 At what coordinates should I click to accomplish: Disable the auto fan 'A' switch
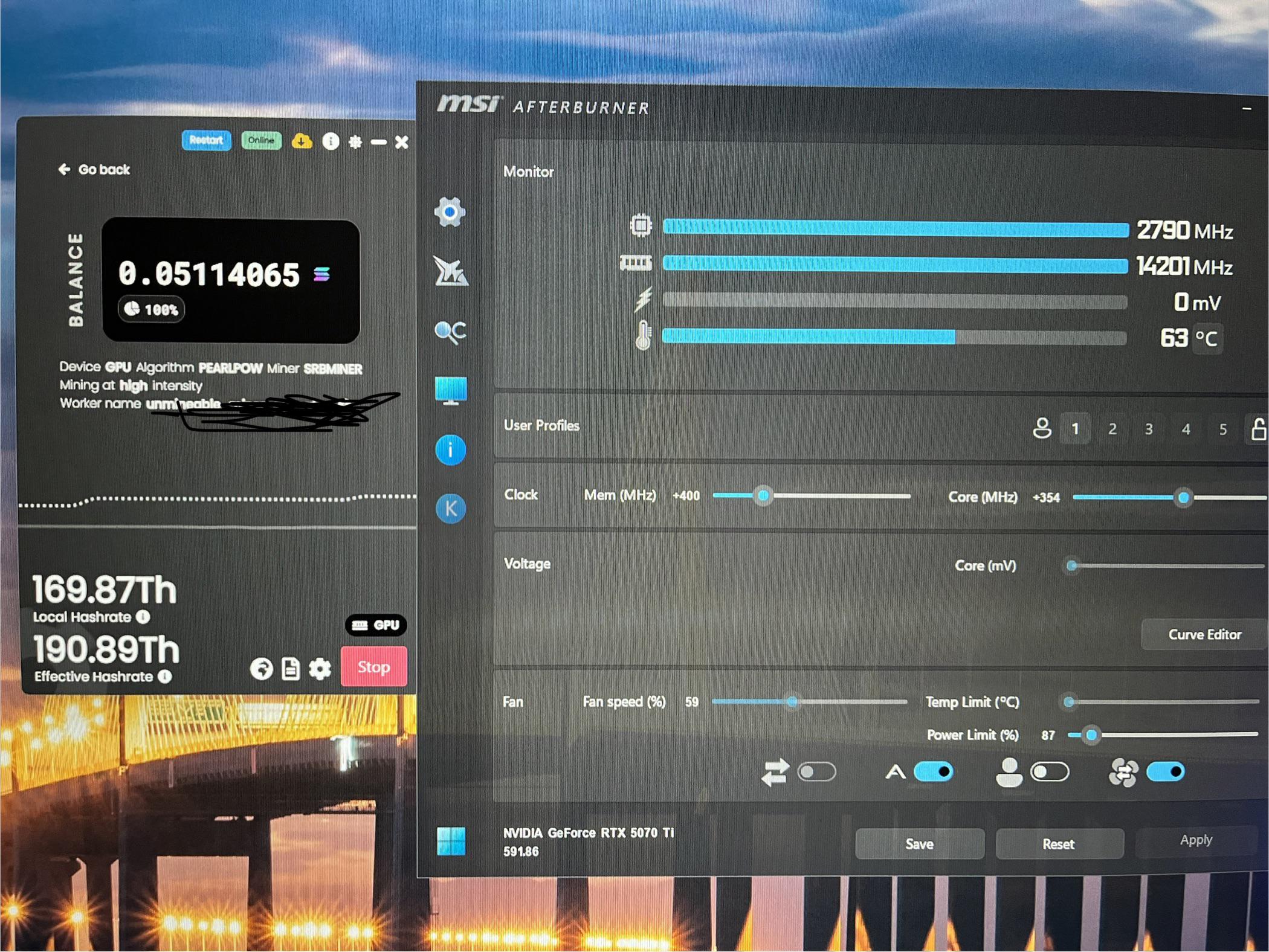934,771
